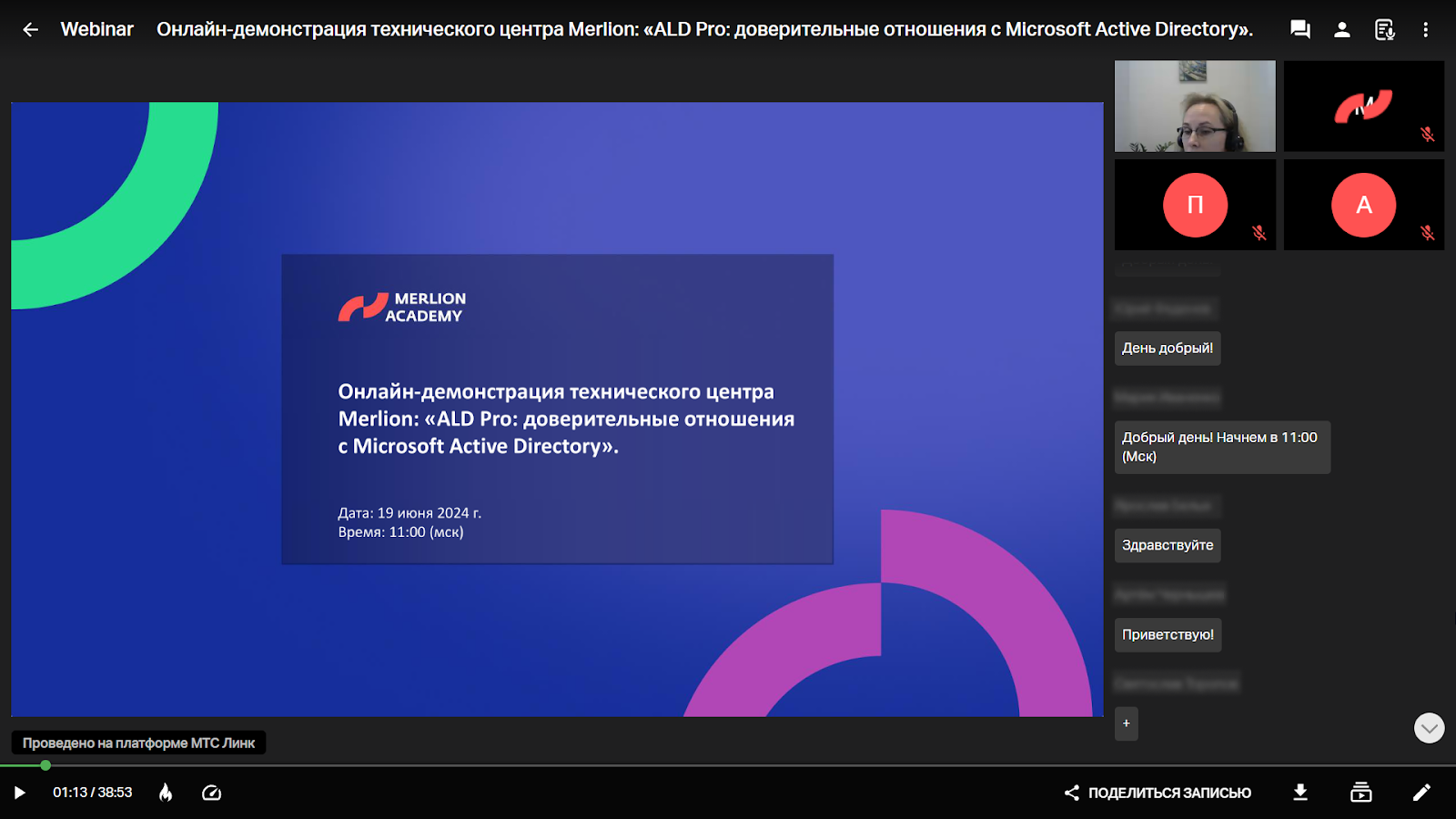This screenshot has height=819, width=1456.
Task: Click muted mic icon on Merlion tile
Action: click(x=1428, y=135)
